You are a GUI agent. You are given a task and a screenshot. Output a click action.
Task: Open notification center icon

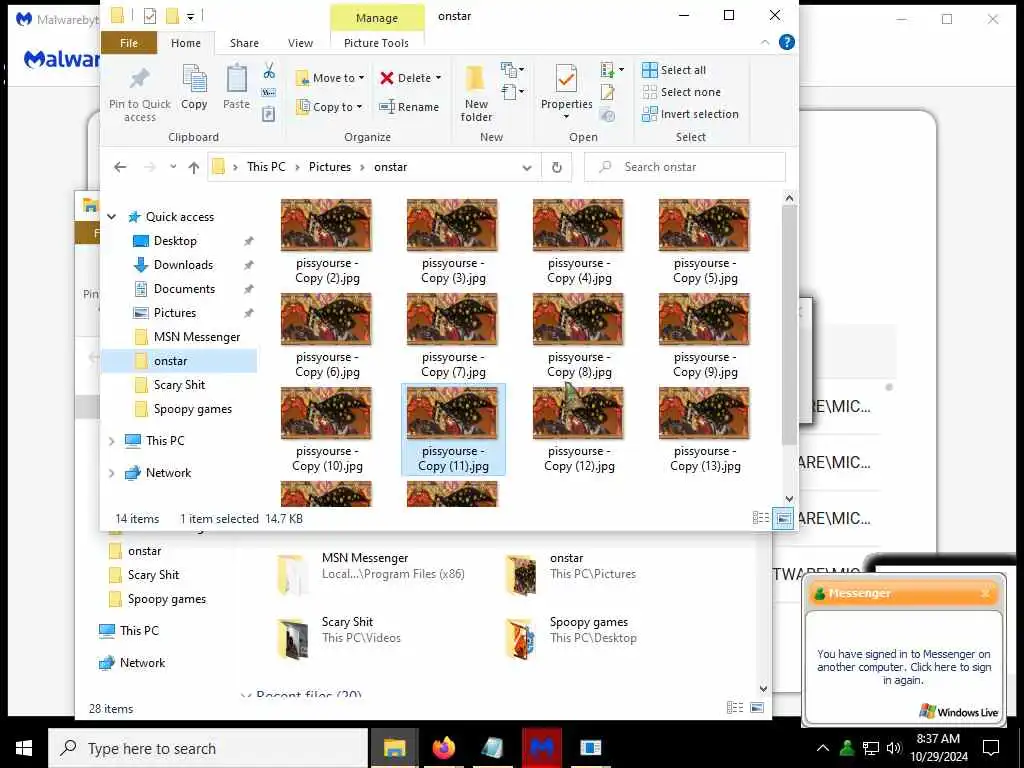pyautogui.click(x=991, y=748)
